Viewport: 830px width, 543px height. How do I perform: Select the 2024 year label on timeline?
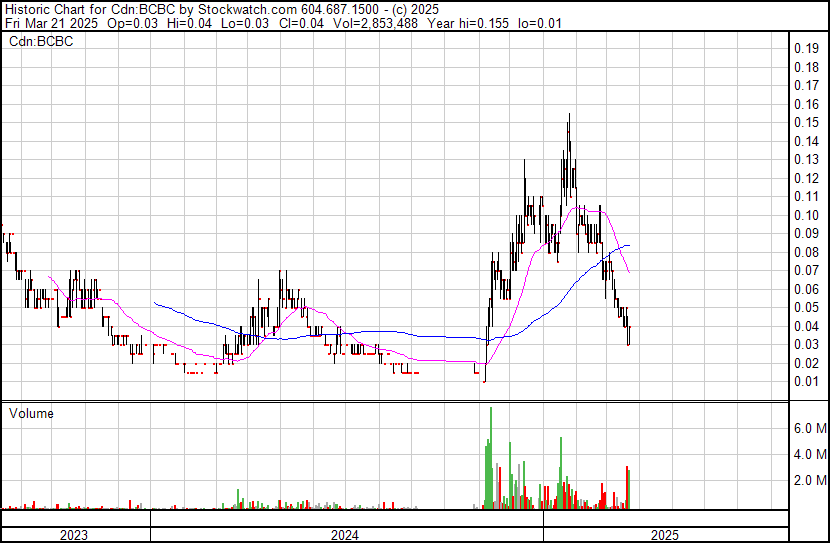click(345, 535)
